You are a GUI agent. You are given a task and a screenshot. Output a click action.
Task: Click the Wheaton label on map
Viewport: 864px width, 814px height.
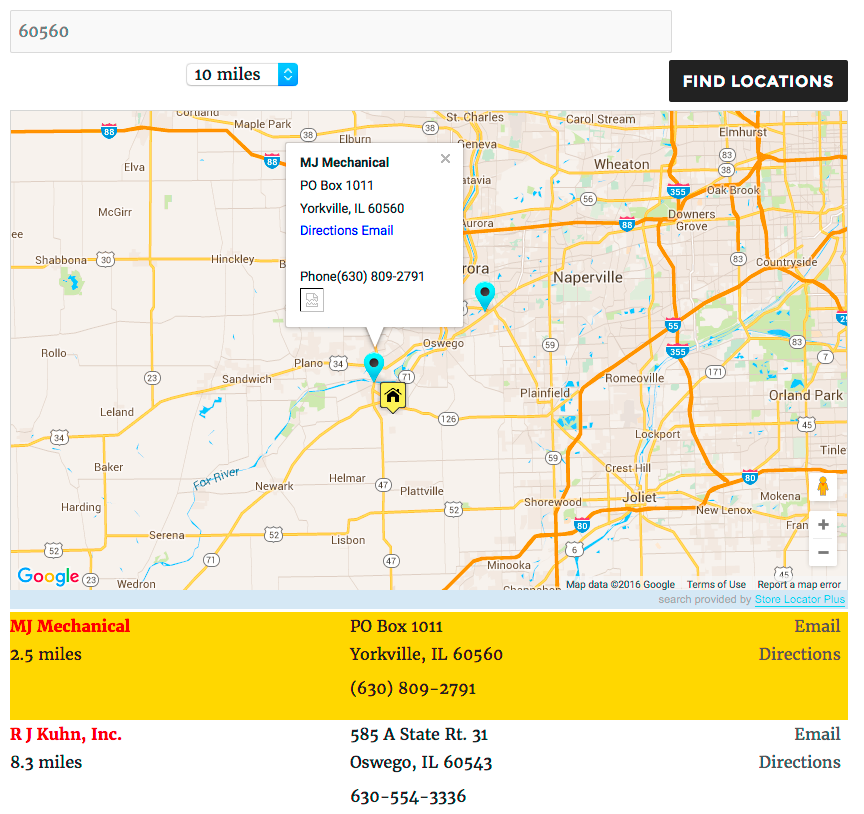[622, 164]
